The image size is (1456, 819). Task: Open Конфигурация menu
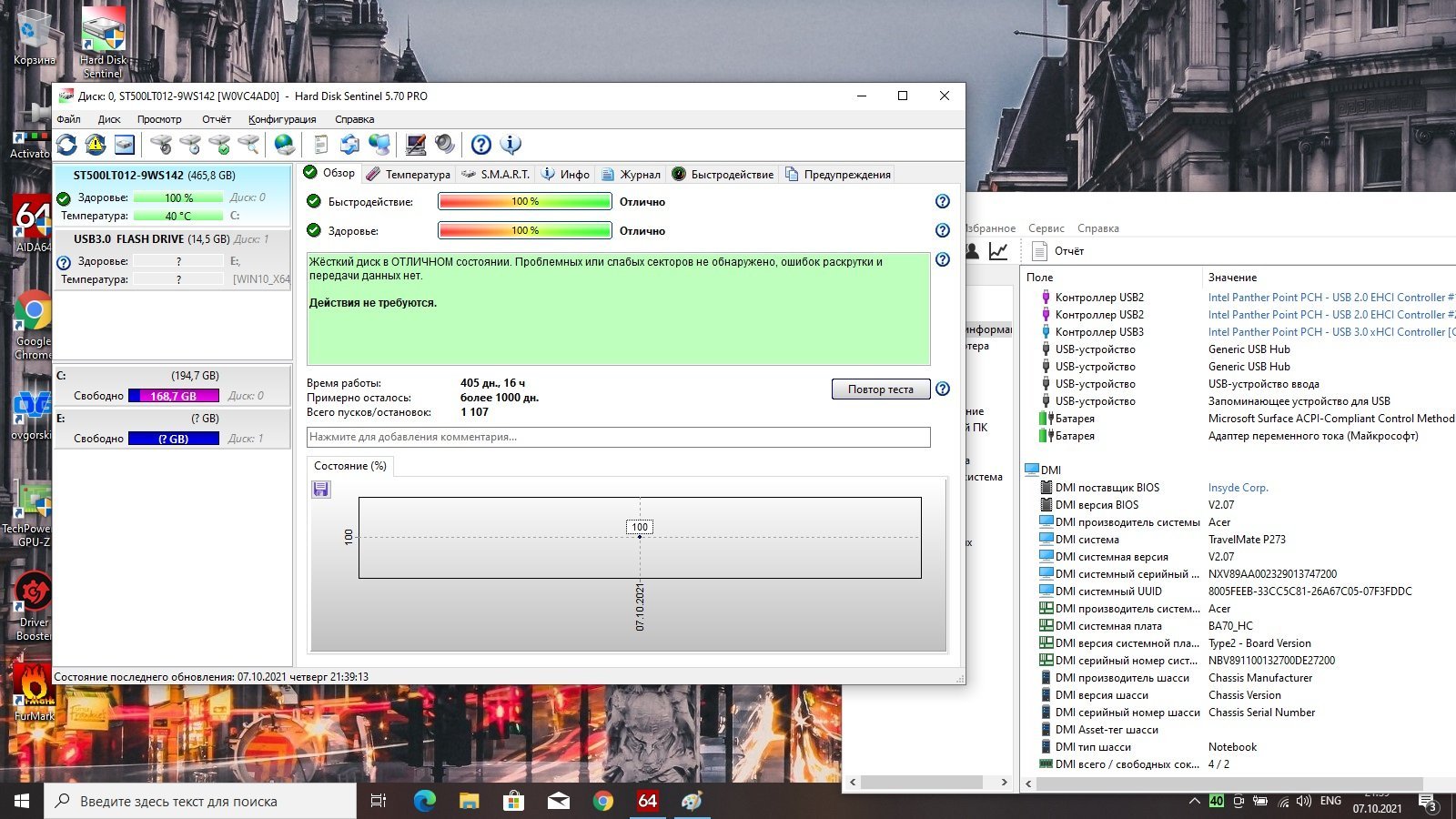point(282,119)
